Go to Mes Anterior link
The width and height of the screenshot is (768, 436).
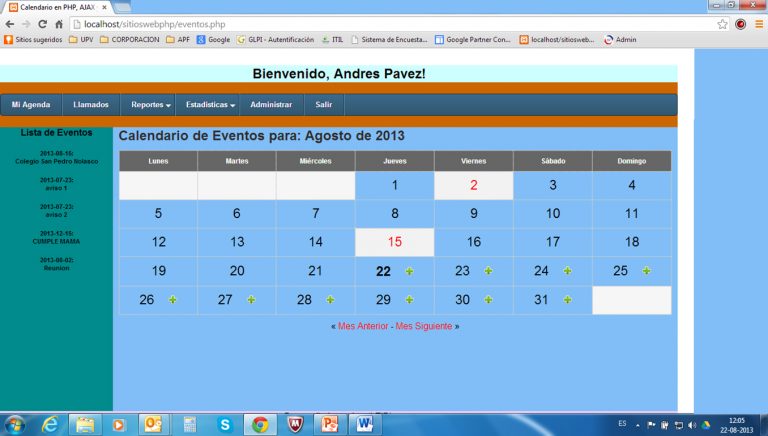tap(363, 326)
